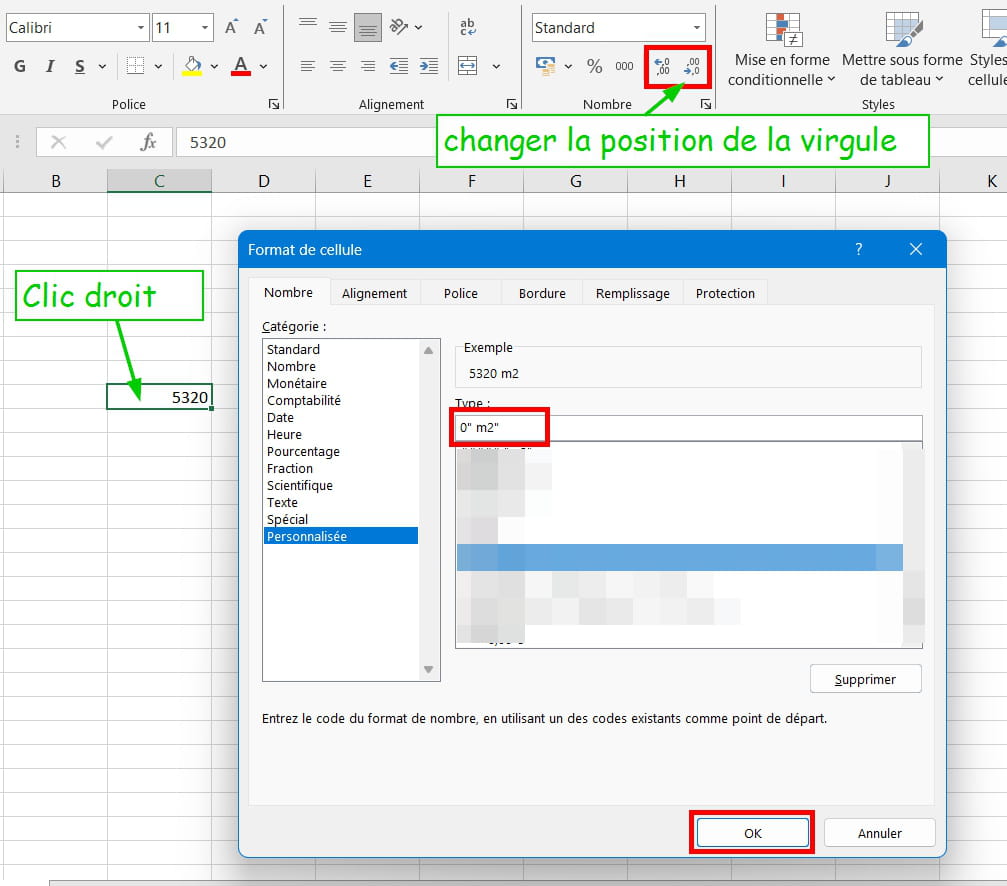Switch to the Alignement tab
This screenshot has width=1007, height=886.
coord(374,293)
